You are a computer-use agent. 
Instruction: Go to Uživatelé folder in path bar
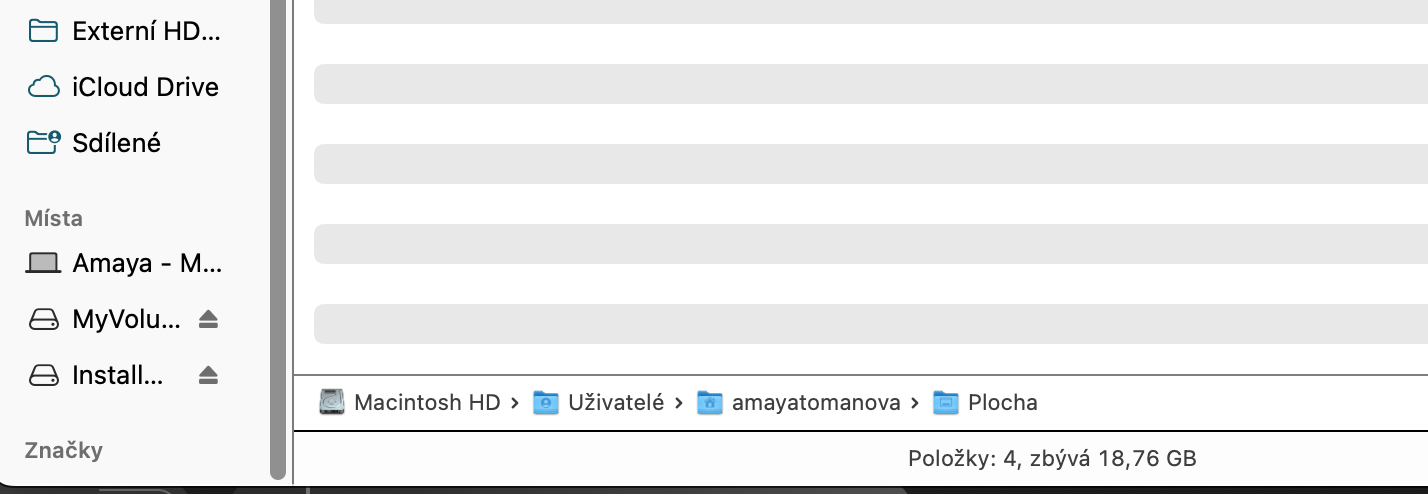tap(615, 403)
